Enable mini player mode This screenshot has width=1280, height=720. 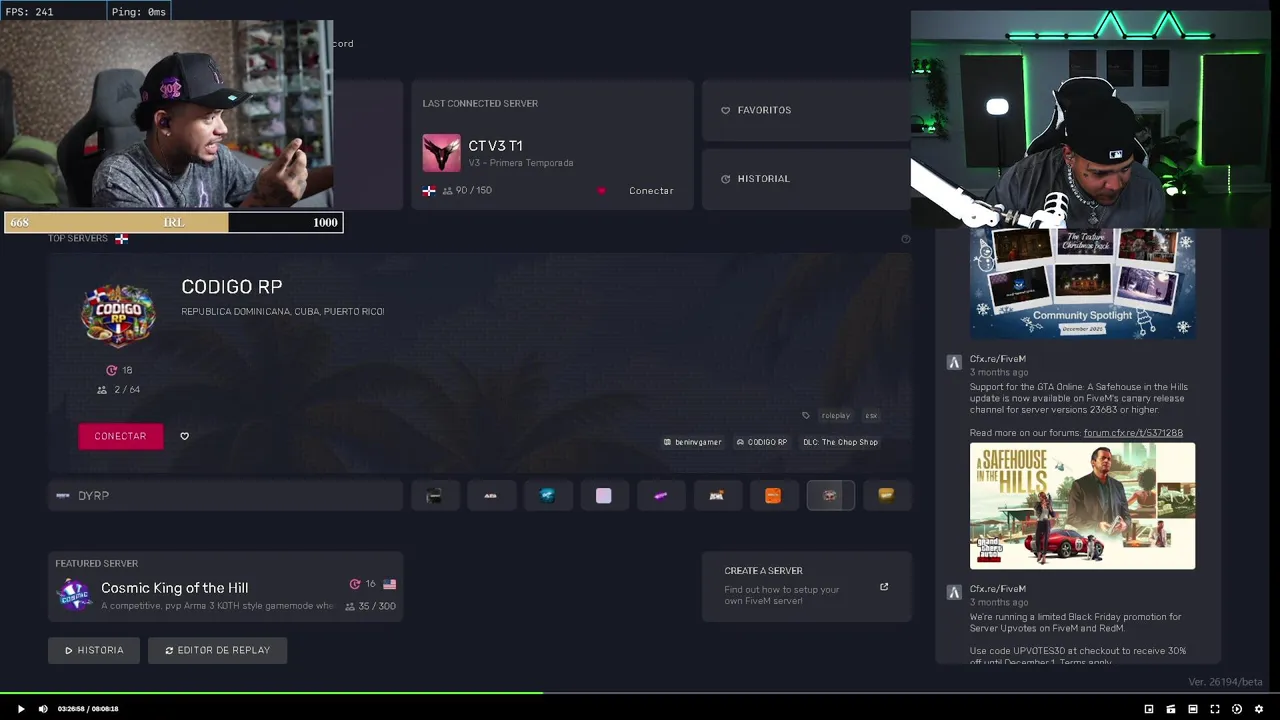pos(1149,709)
